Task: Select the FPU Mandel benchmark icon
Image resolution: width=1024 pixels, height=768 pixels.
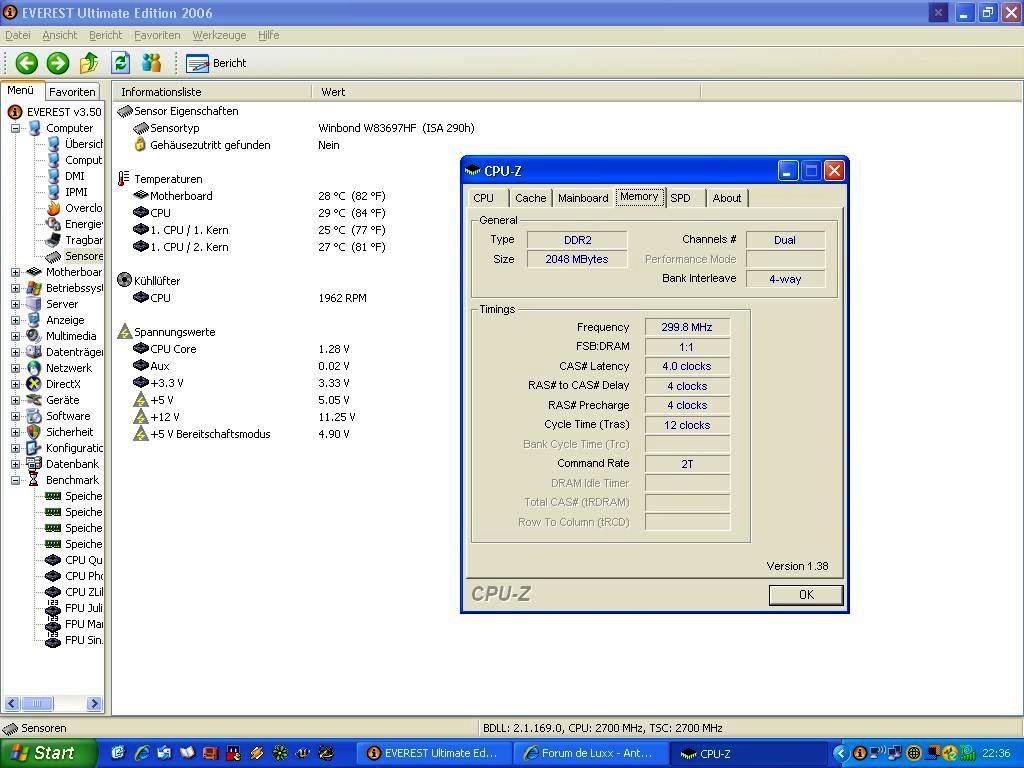Action: coord(54,624)
